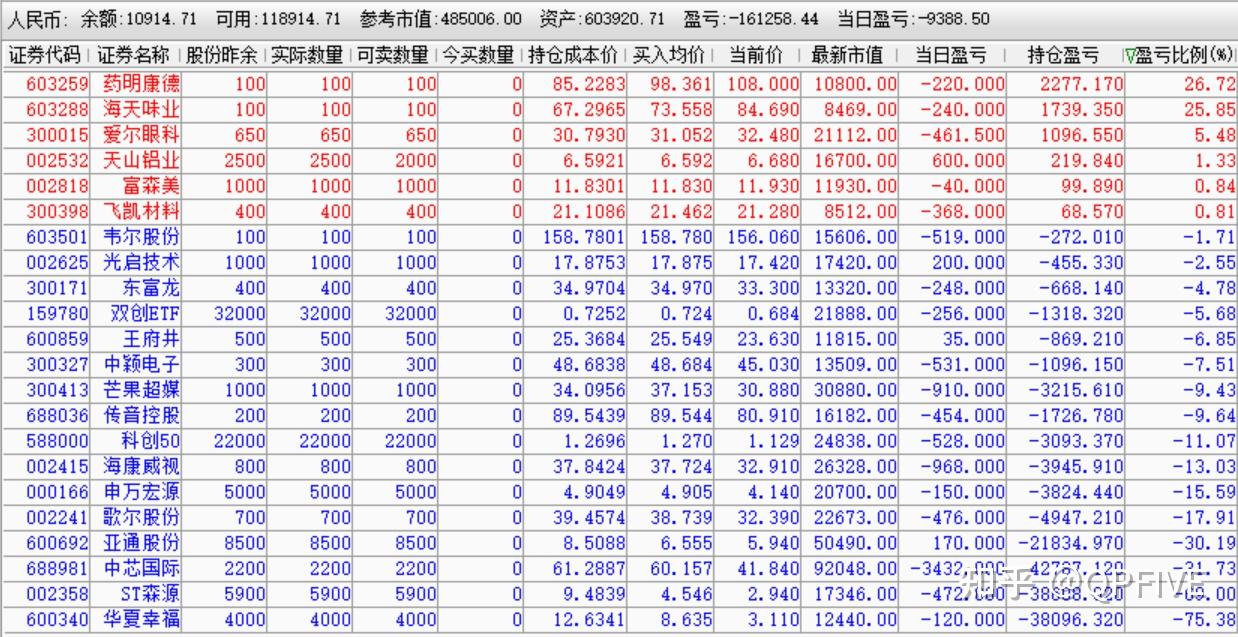Select the 爱尔眼科 stock name
Viewport: 1238px width, 637px height.
point(141,135)
